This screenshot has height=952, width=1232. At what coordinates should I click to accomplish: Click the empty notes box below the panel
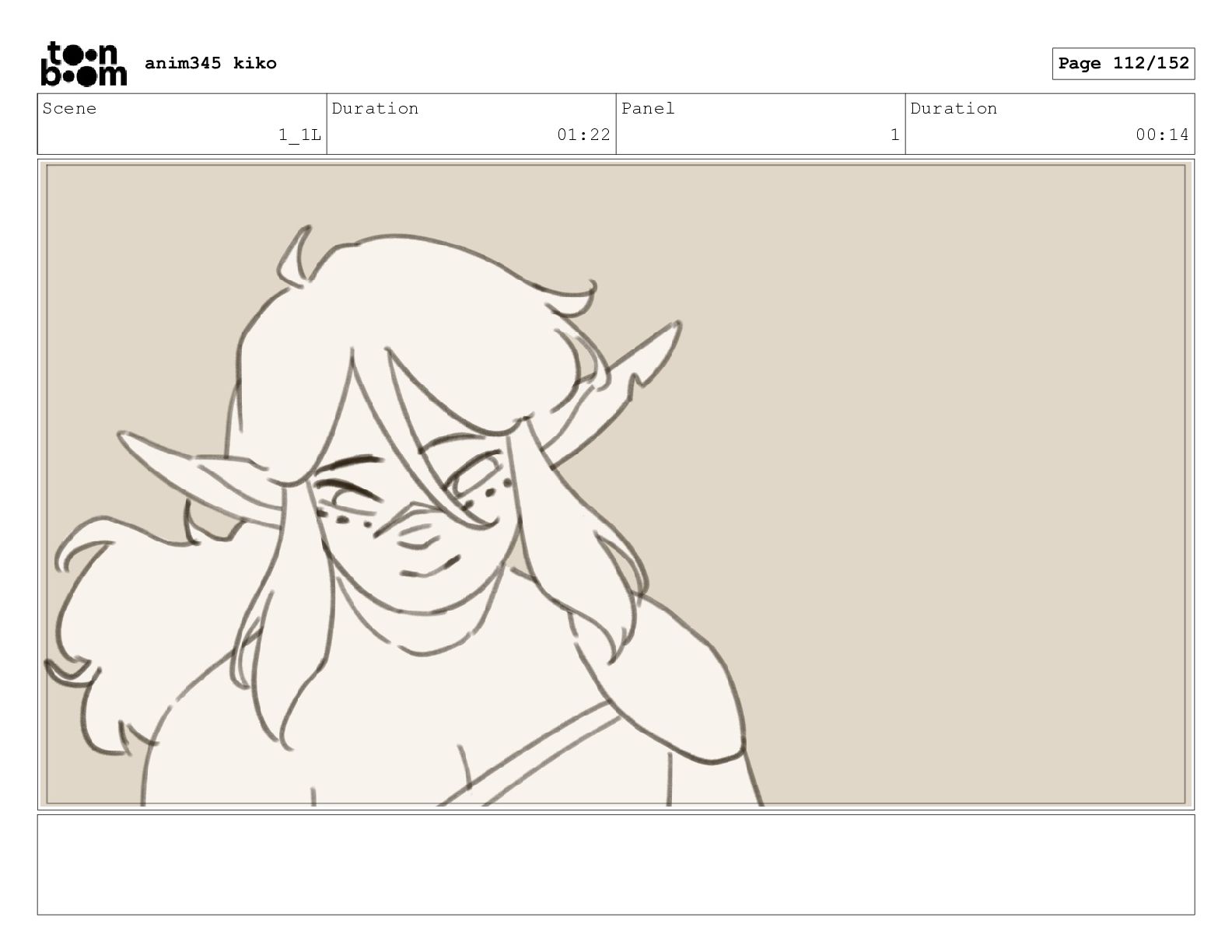[616, 864]
